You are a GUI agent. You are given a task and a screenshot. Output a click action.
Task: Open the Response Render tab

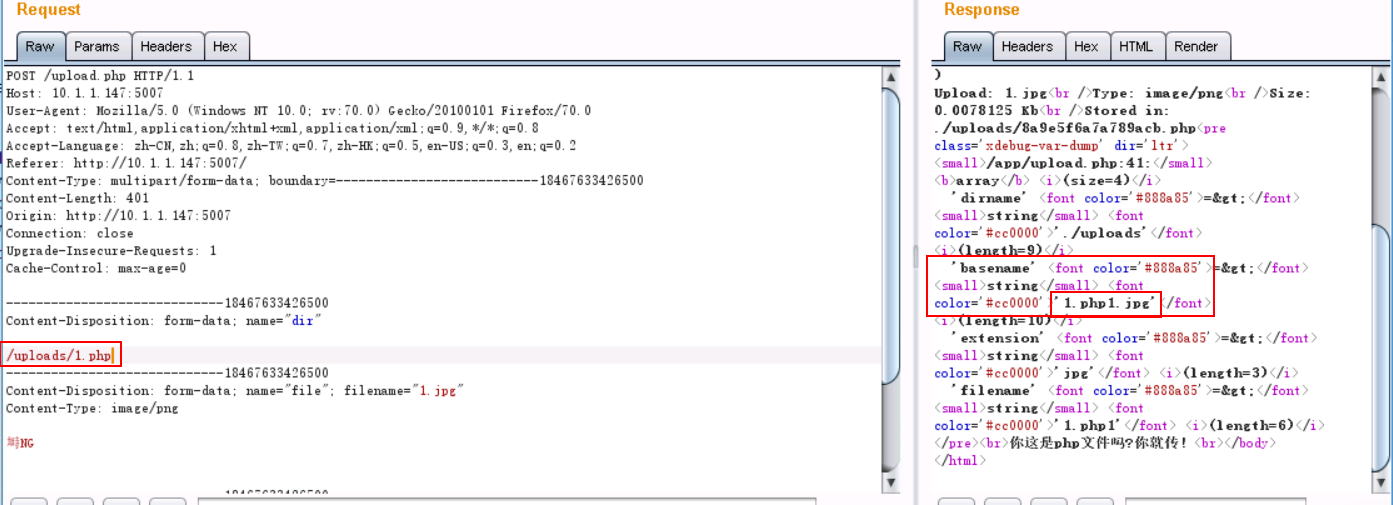coord(1196,46)
